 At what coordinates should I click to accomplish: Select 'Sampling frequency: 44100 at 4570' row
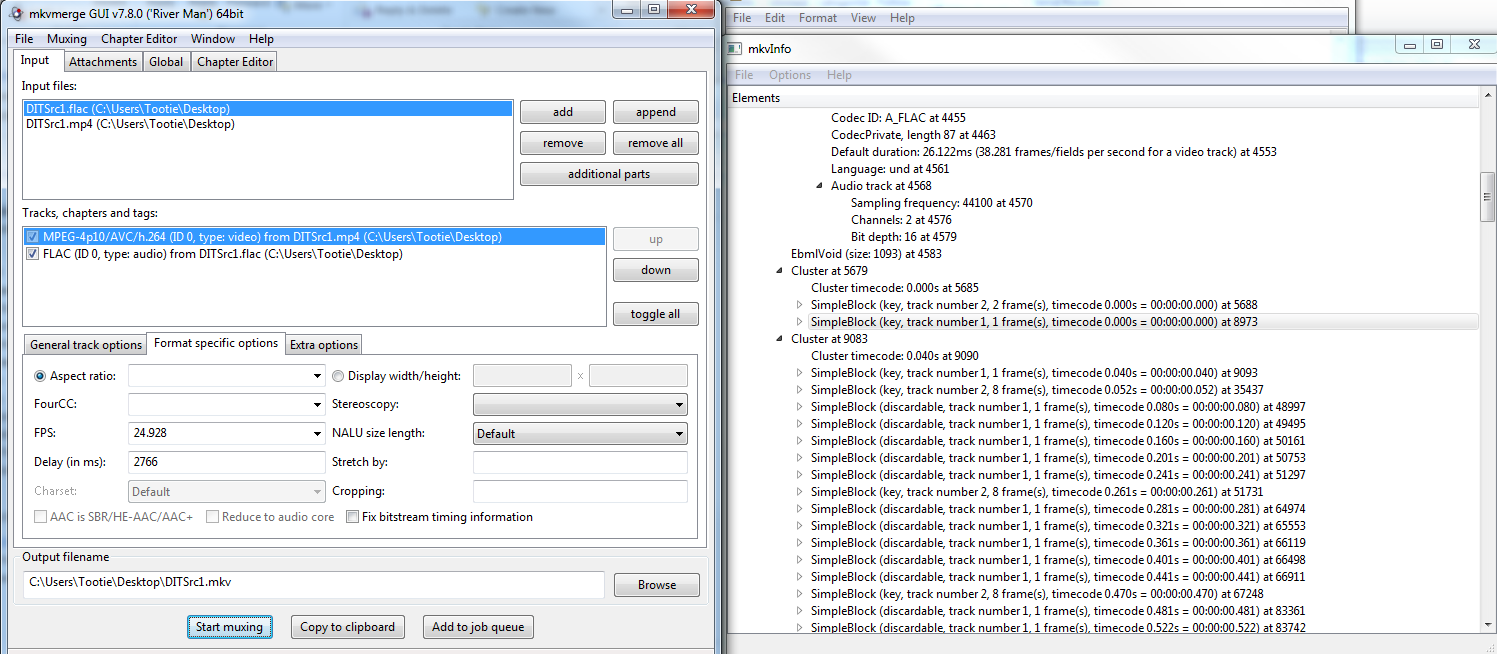click(x=941, y=203)
